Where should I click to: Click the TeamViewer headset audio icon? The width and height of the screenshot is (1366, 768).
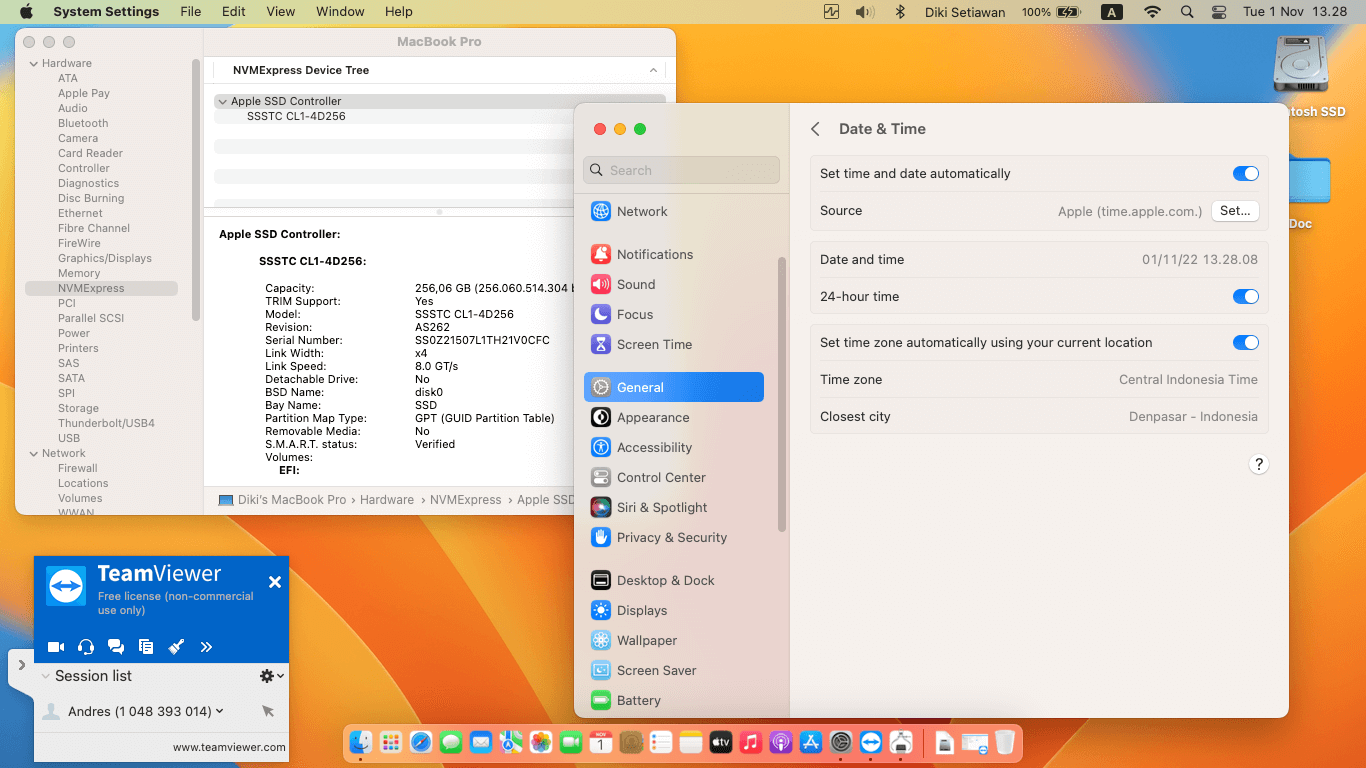point(86,647)
